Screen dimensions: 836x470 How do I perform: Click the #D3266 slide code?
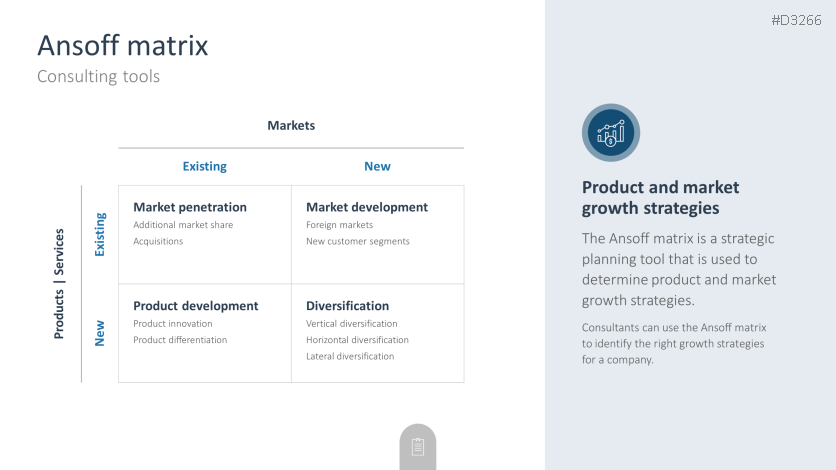(796, 20)
